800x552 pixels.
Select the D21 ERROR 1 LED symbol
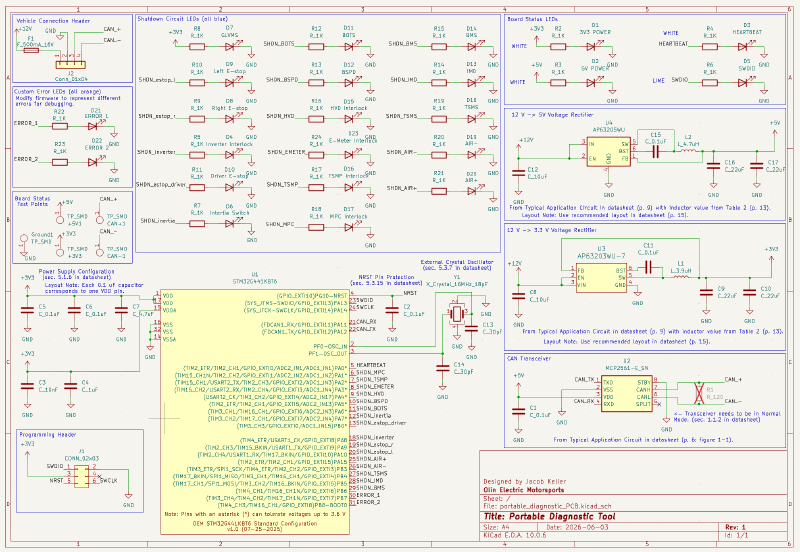point(93,126)
